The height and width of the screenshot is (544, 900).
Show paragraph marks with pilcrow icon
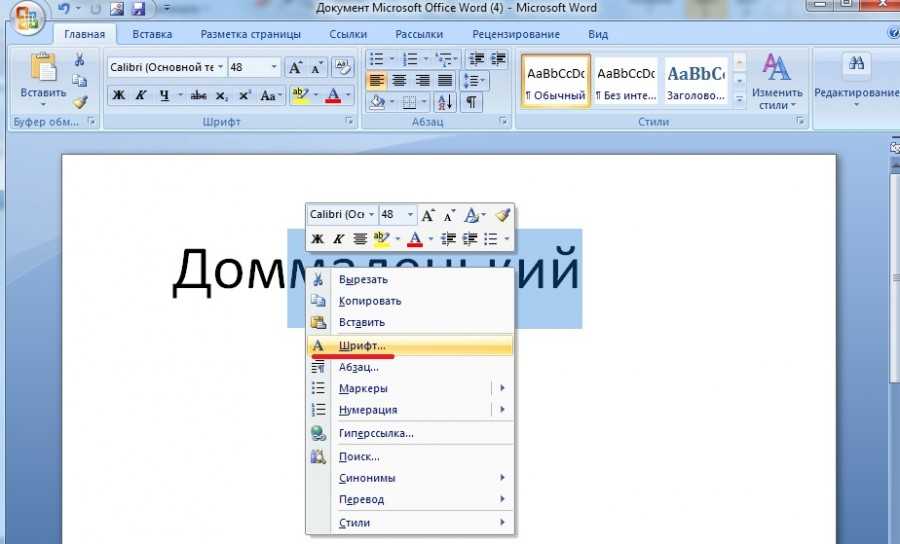471,102
